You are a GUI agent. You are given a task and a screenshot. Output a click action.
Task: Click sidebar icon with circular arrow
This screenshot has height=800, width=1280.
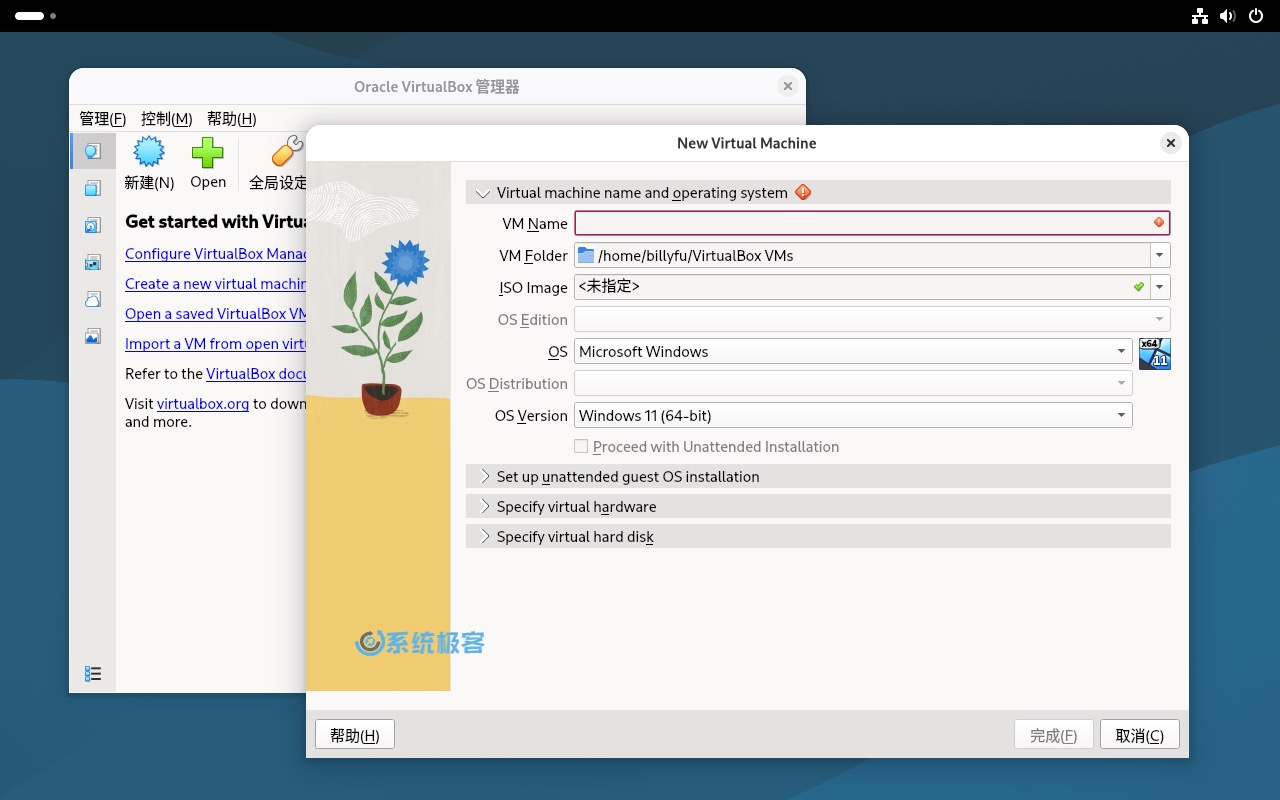[x=93, y=225]
